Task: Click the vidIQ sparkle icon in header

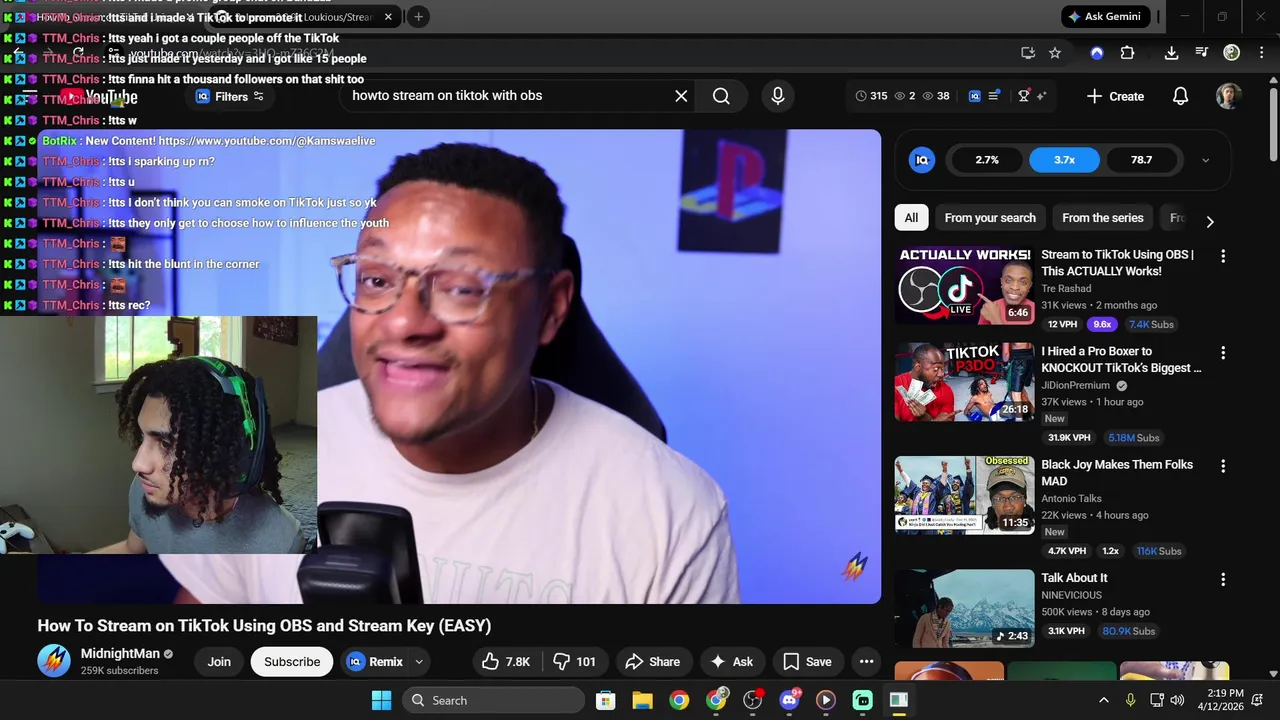Action: coord(1041,96)
